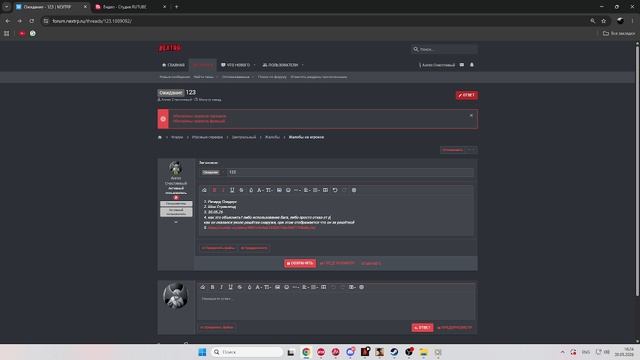Toggle BB code mode in edit-post toolbar
Screen dimensions: 640x360
[x=354, y=190]
